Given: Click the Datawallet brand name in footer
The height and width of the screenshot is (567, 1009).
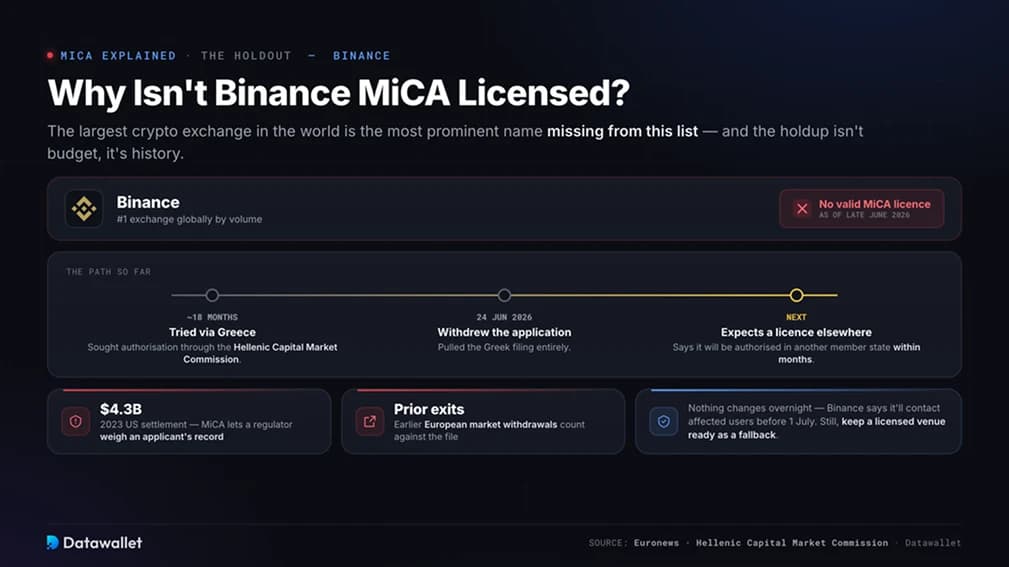Looking at the screenshot, I should pyautogui.click(x=102, y=543).
